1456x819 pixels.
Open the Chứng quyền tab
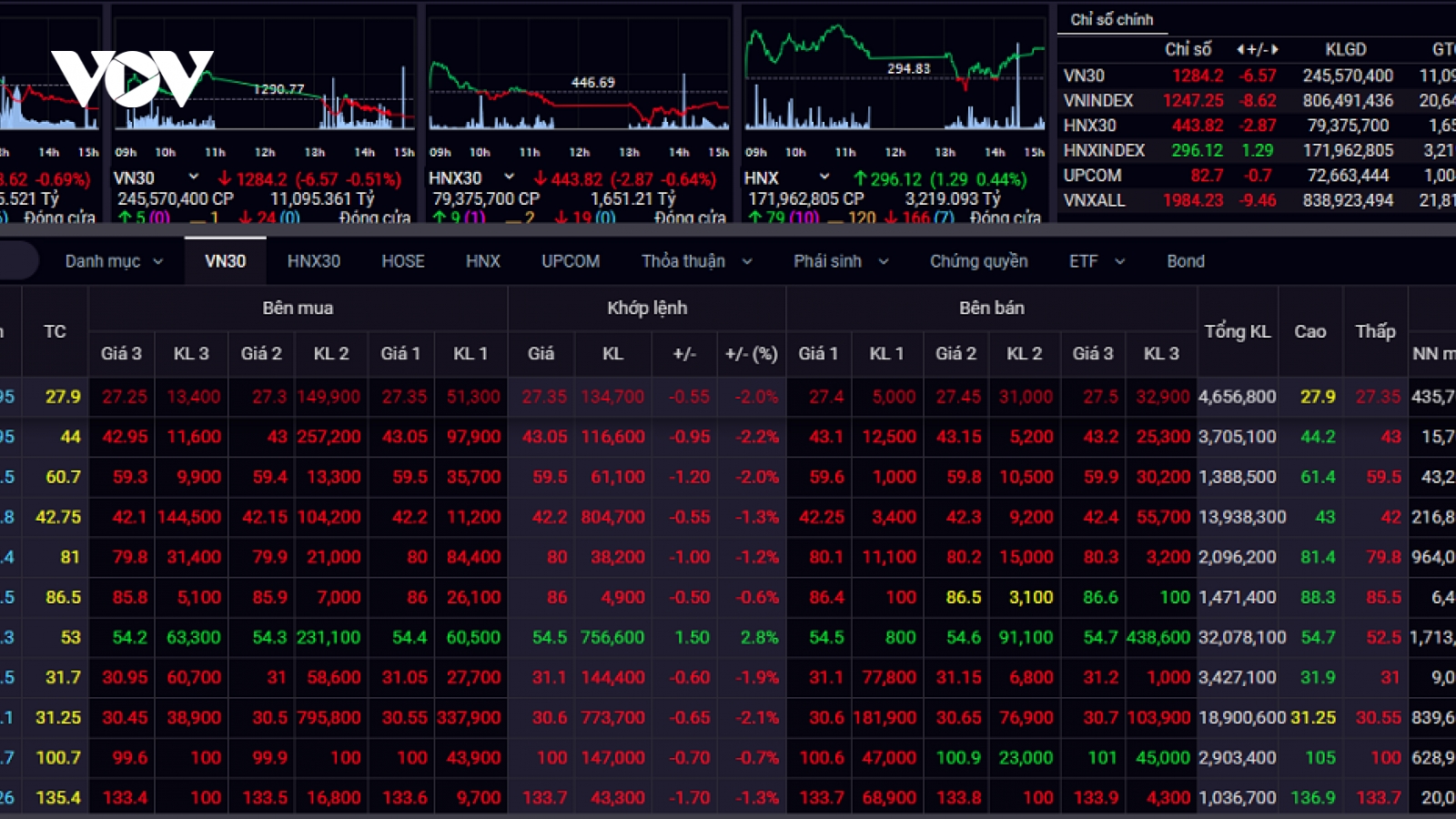pyautogui.click(x=979, y=261)
